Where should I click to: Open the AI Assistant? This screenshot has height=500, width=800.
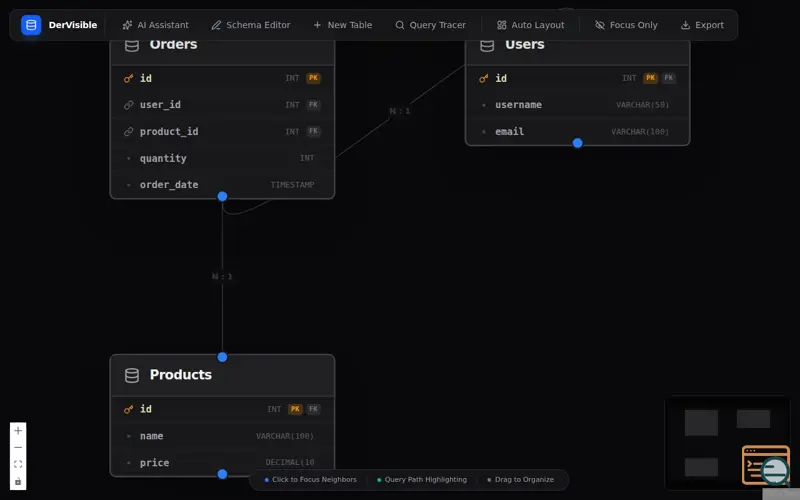click(155, 25)
